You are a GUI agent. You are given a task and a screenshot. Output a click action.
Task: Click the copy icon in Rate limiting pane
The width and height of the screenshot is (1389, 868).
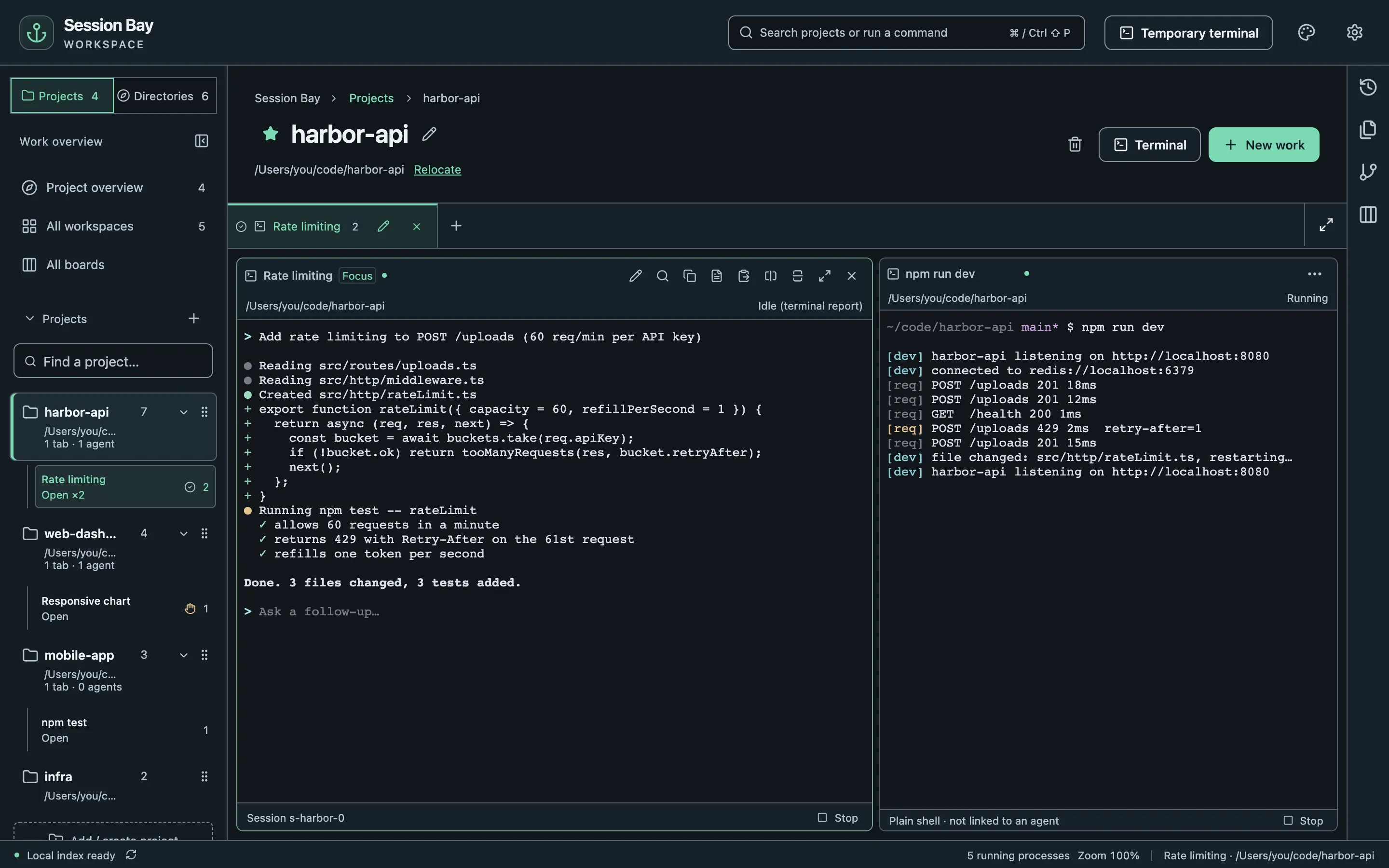coord(689,276)
